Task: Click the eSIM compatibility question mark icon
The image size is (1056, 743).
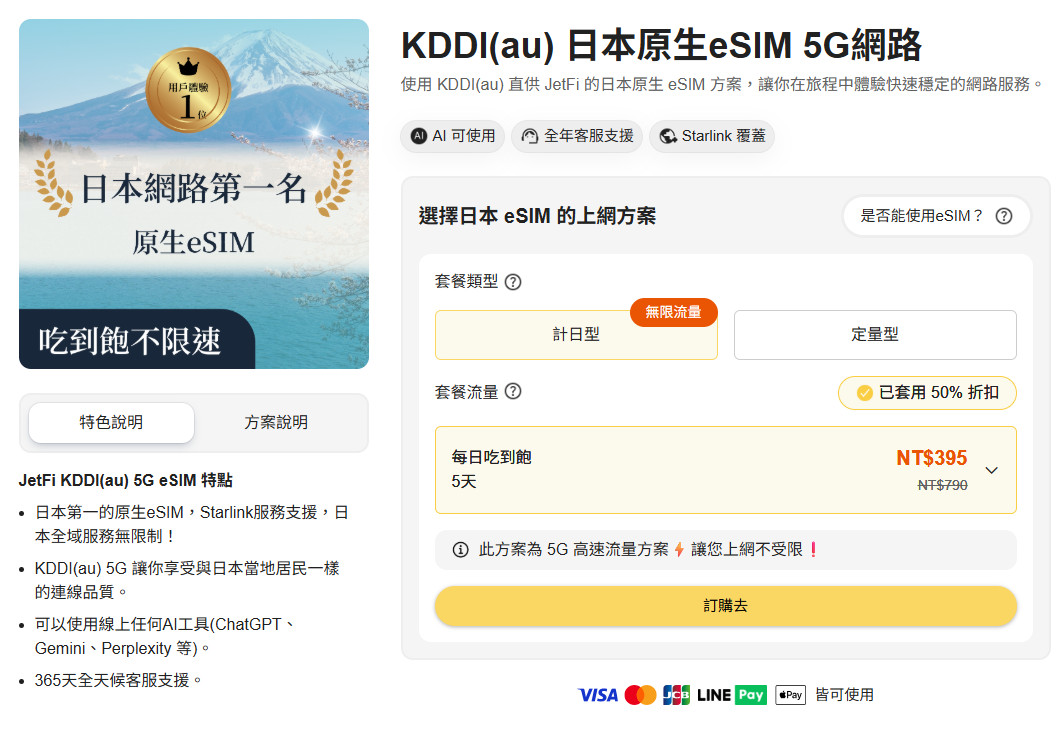Action: coord(1004,216)
